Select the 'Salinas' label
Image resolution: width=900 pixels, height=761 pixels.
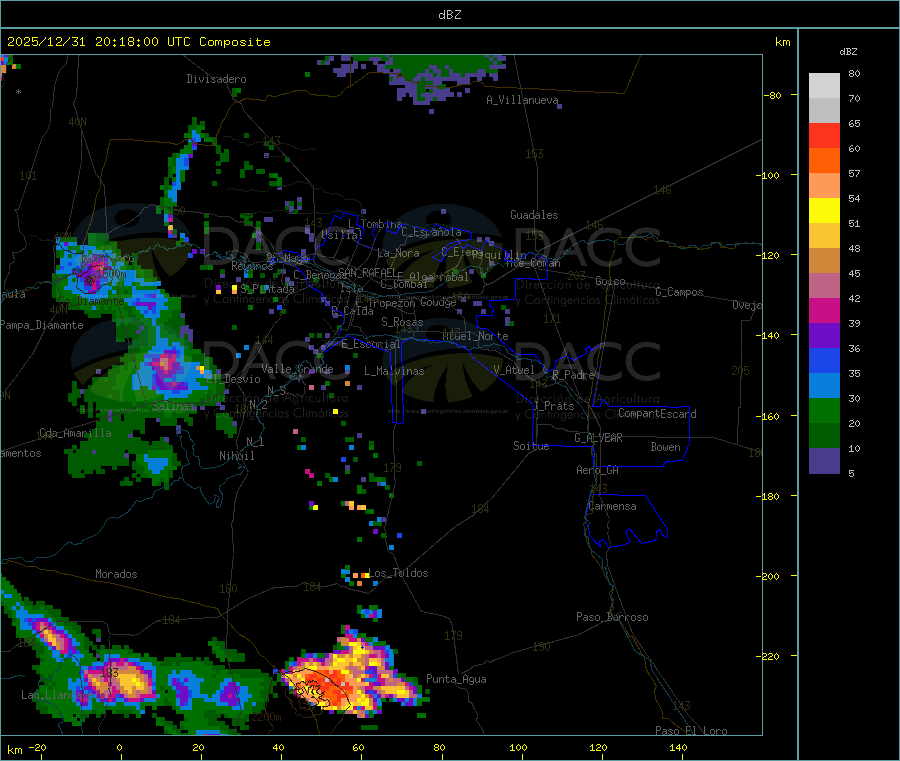click(x=173, y=406)
